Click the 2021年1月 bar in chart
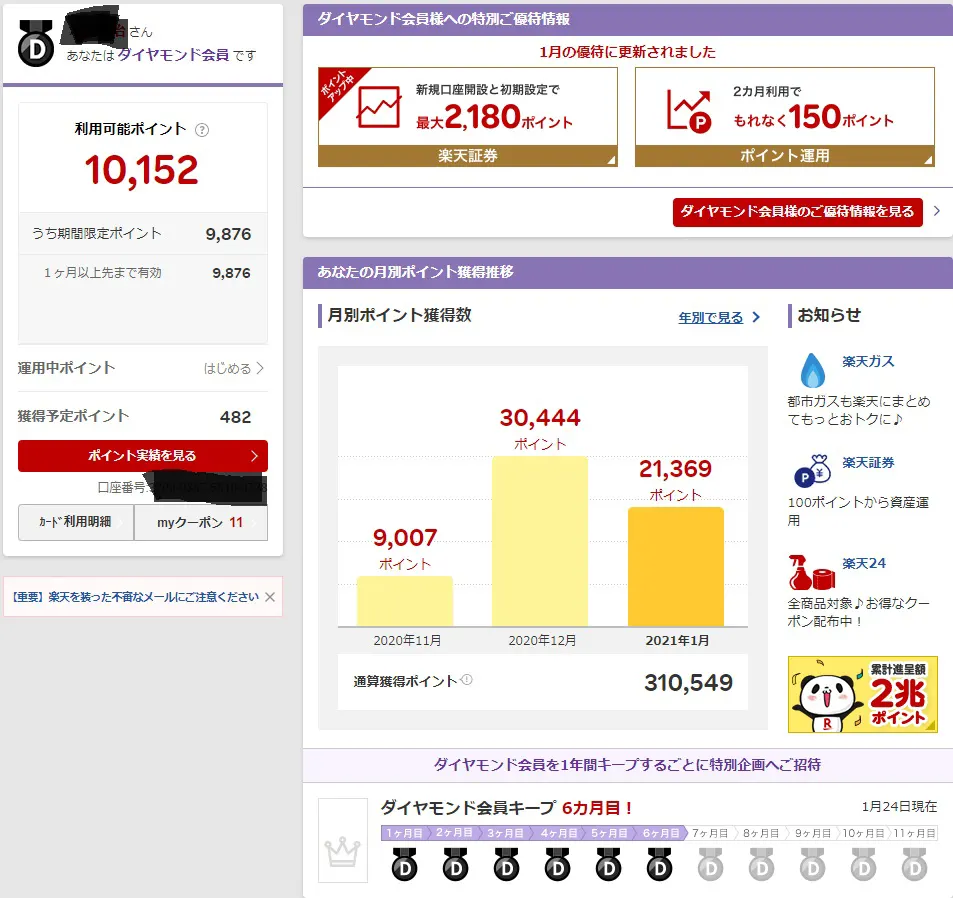 tap(676, 566)
